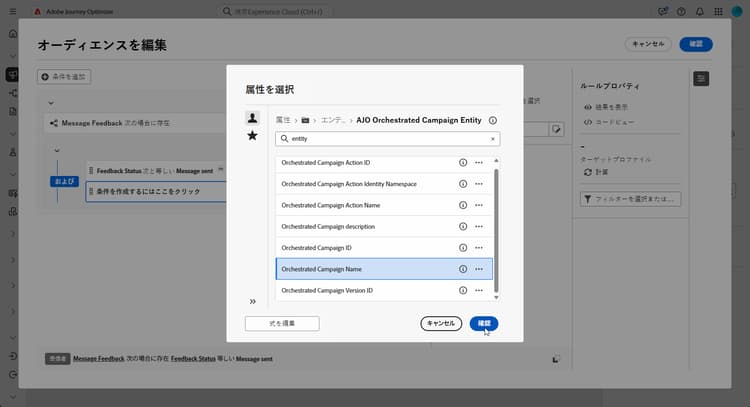Open the main hamburger menu
The image size is (750, 407).
13,11
